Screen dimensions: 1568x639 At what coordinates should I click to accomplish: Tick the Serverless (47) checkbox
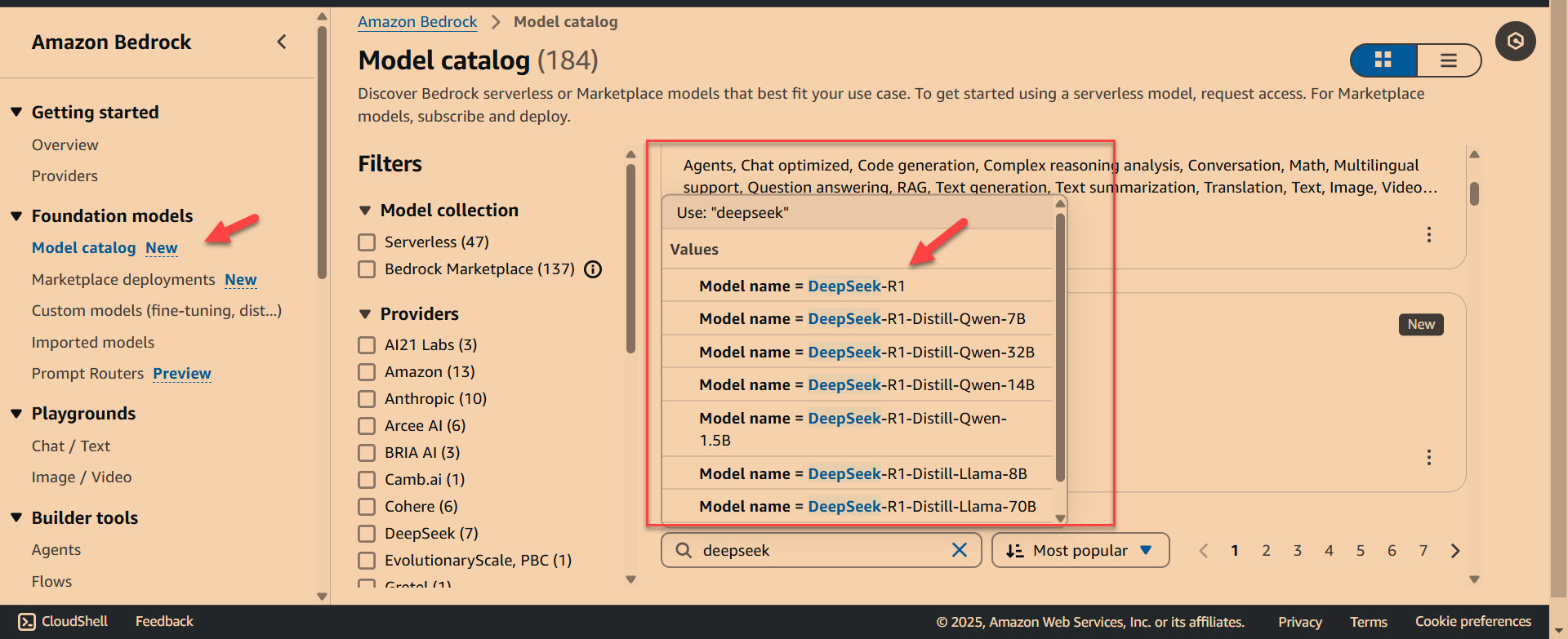click(367, 242)
